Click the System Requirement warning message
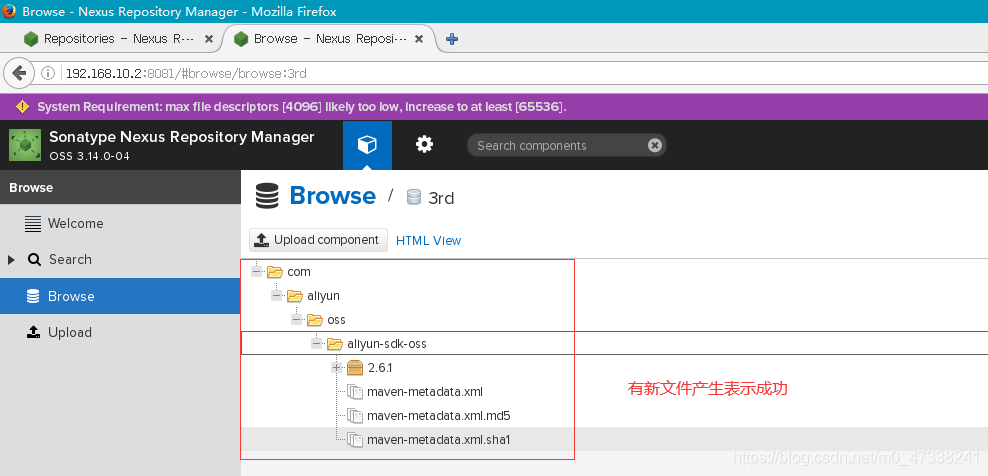The height and width of the screenshot is (476, 988). (x=302, y=107)
